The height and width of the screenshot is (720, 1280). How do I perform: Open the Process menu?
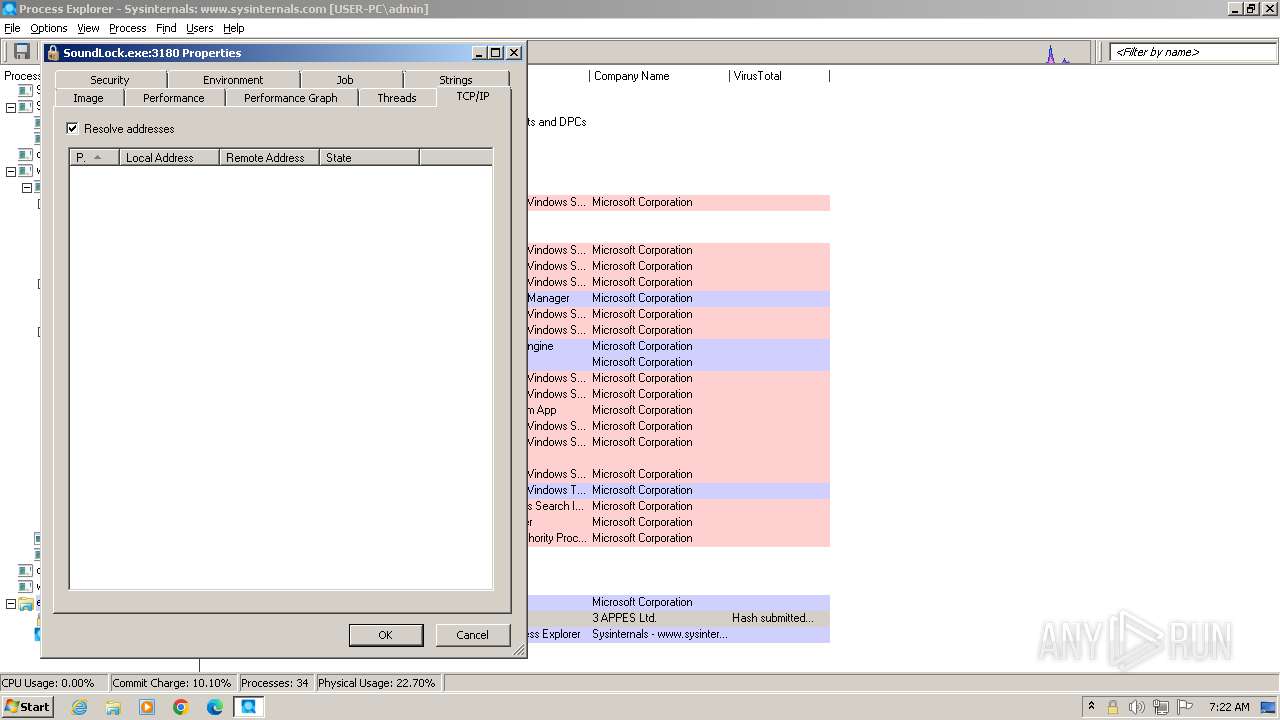pos(127,28)
